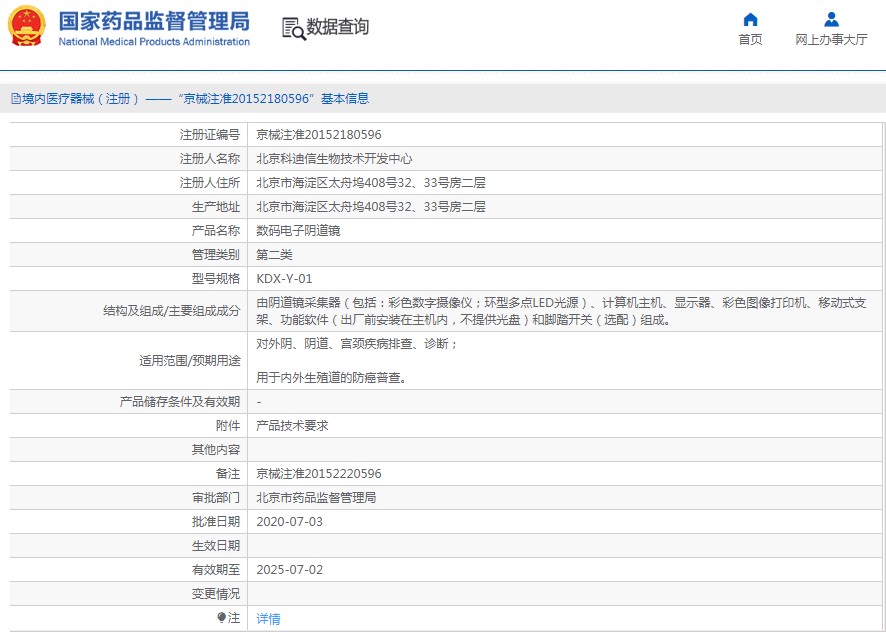This screenshot has height=639, width=886.
Task: Click approval date 2020-07-03
Action: coord(289,522)
